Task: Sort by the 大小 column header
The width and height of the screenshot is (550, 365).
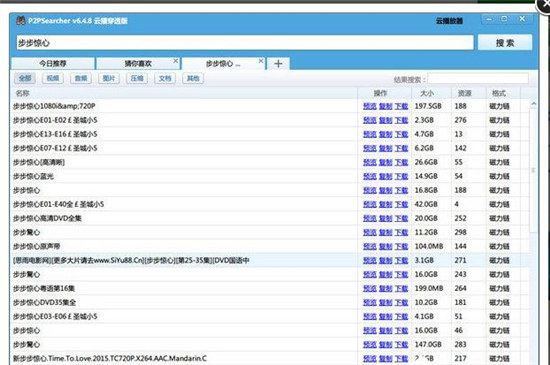Action: (x=431, y=93)
